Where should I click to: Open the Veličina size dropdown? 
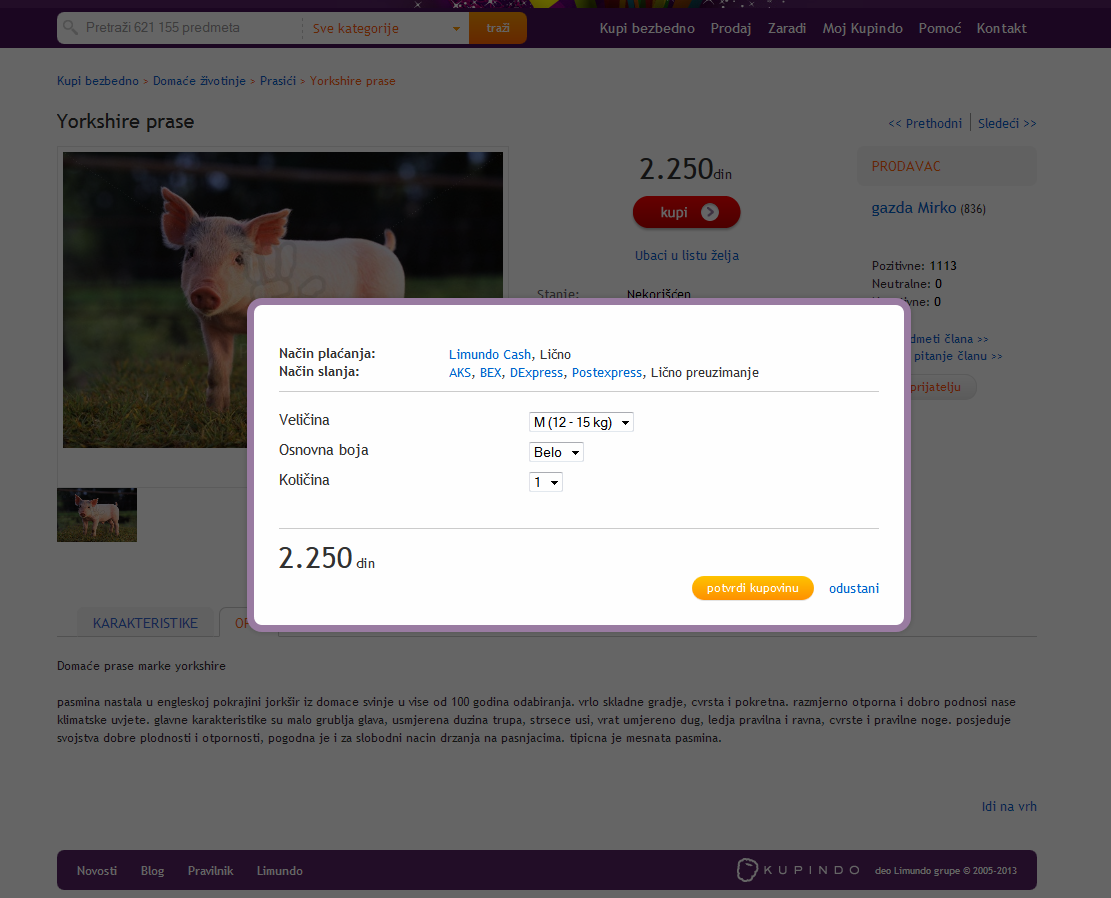point(581,423)
